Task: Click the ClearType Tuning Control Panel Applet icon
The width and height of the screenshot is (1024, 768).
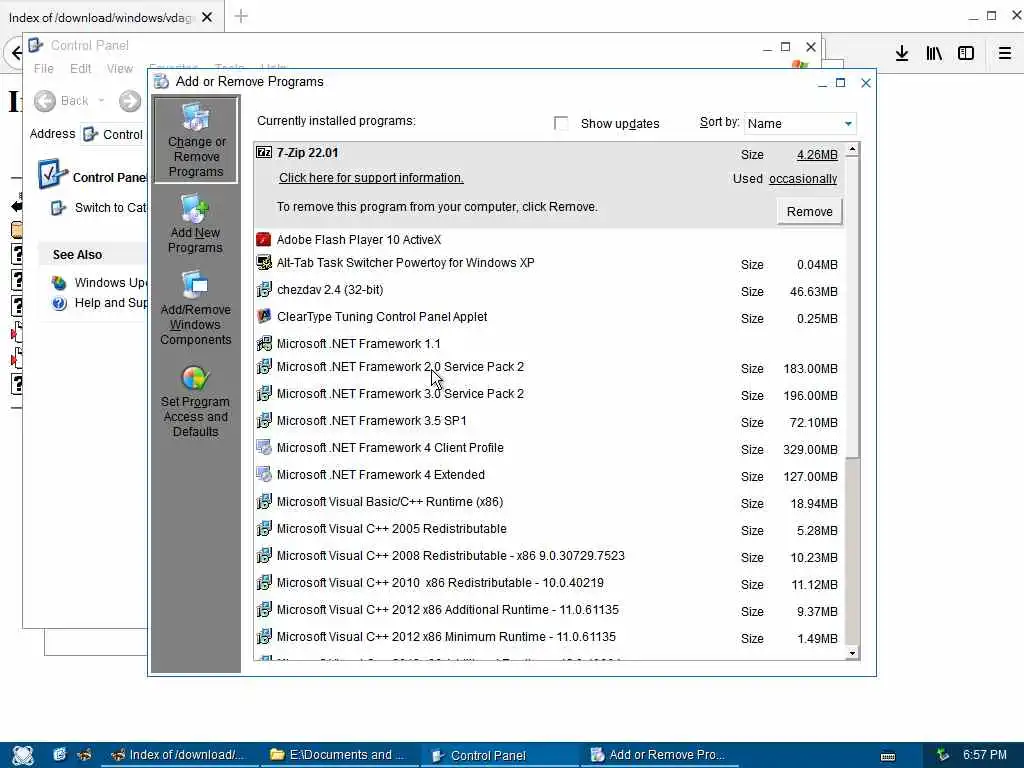Action: (x=264, y=317)
